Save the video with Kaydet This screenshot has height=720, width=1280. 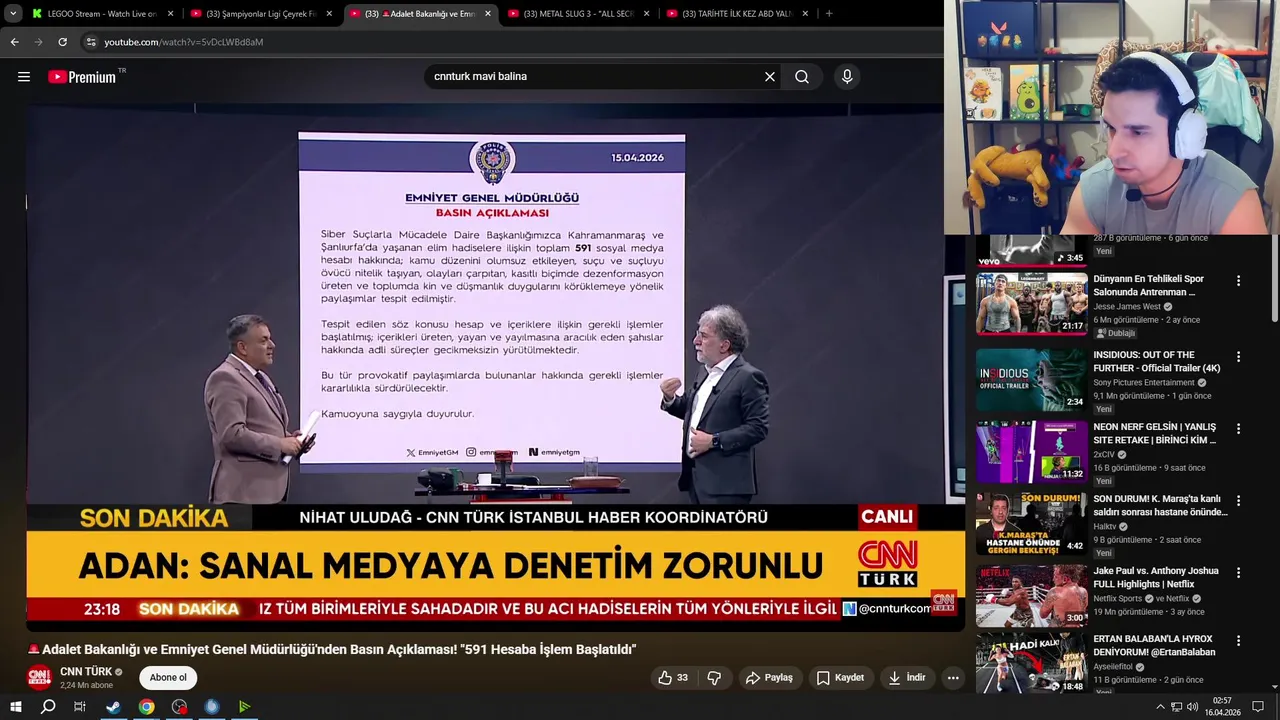(840, 678)
